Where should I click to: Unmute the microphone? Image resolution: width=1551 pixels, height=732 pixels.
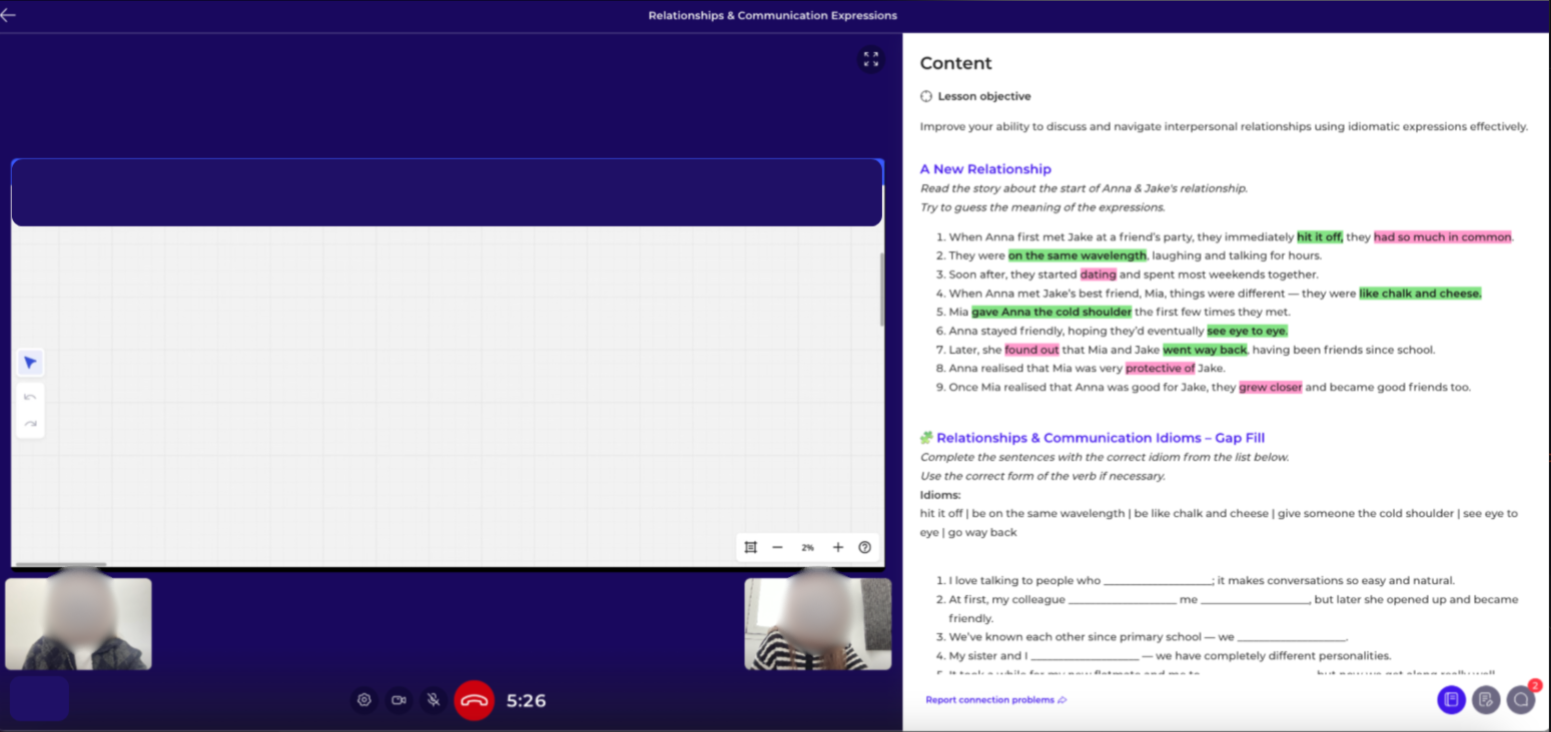pos(433,700)
